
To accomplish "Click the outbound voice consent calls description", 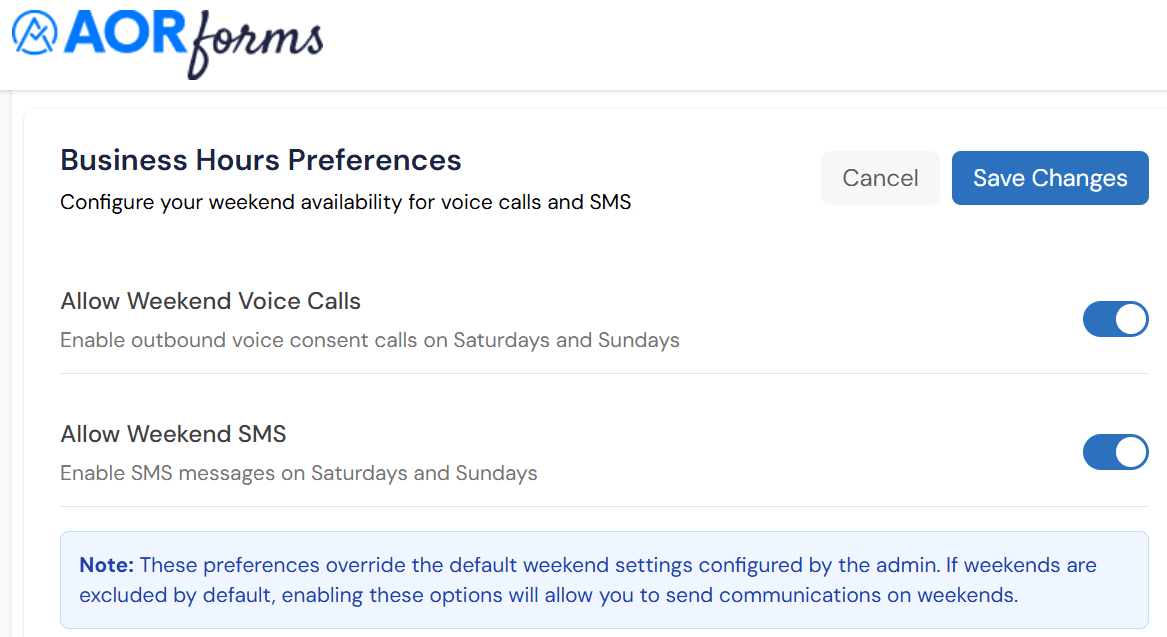I will point(370,340).
